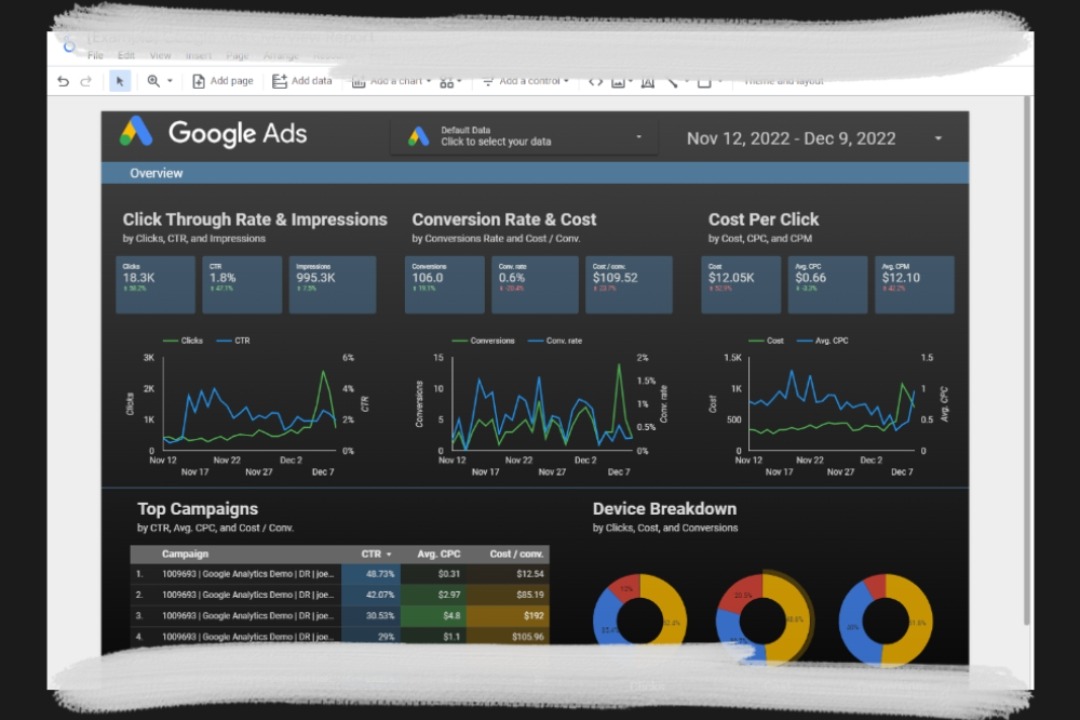This screenshot has height=720, width=1080.
Task: Activate the selection mode pointer tool
Action: 120,81
